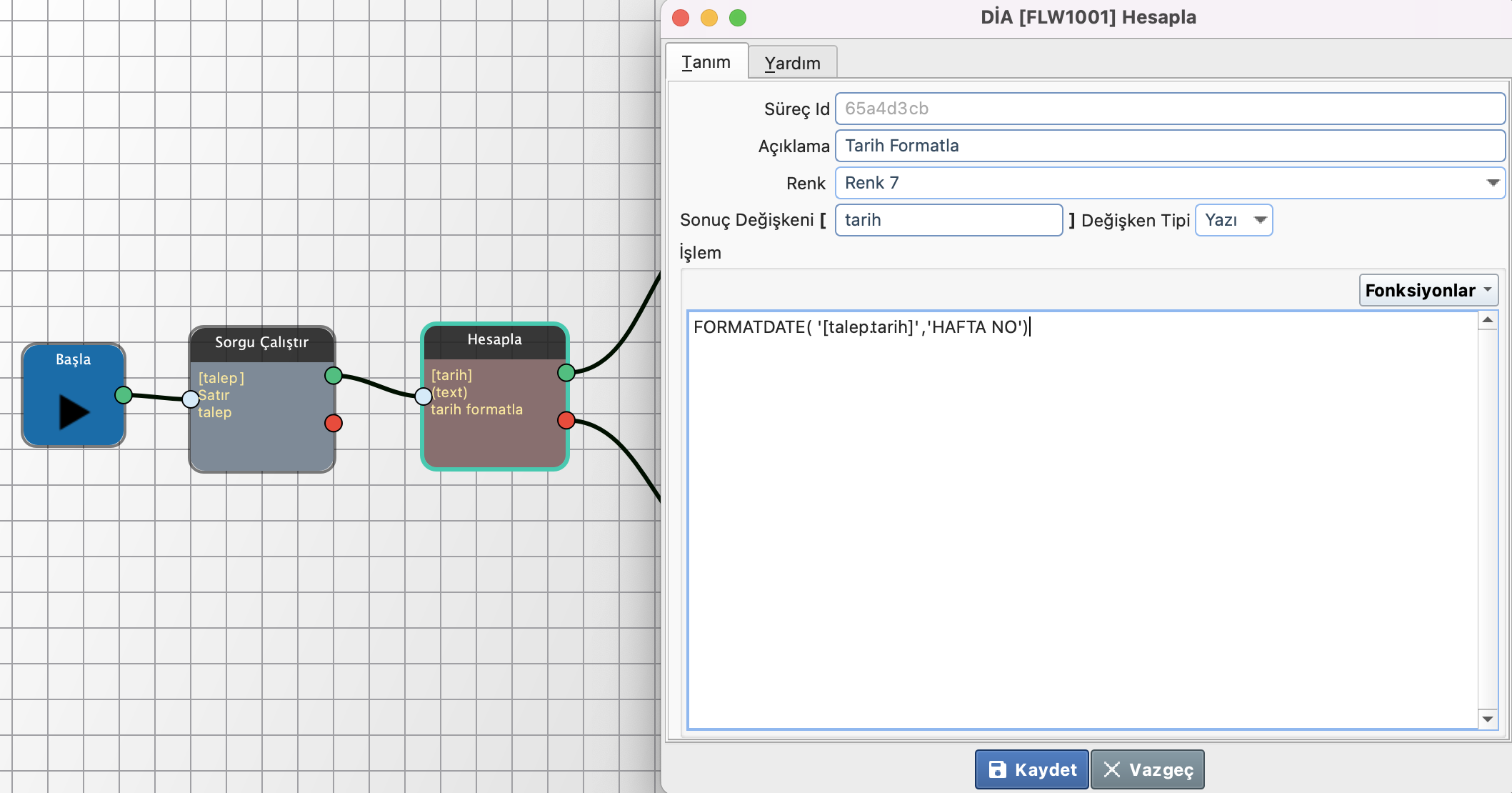Click green success port of Hesapla node
The width and height of the screenshot is (1512, 793).
(566, 372)
